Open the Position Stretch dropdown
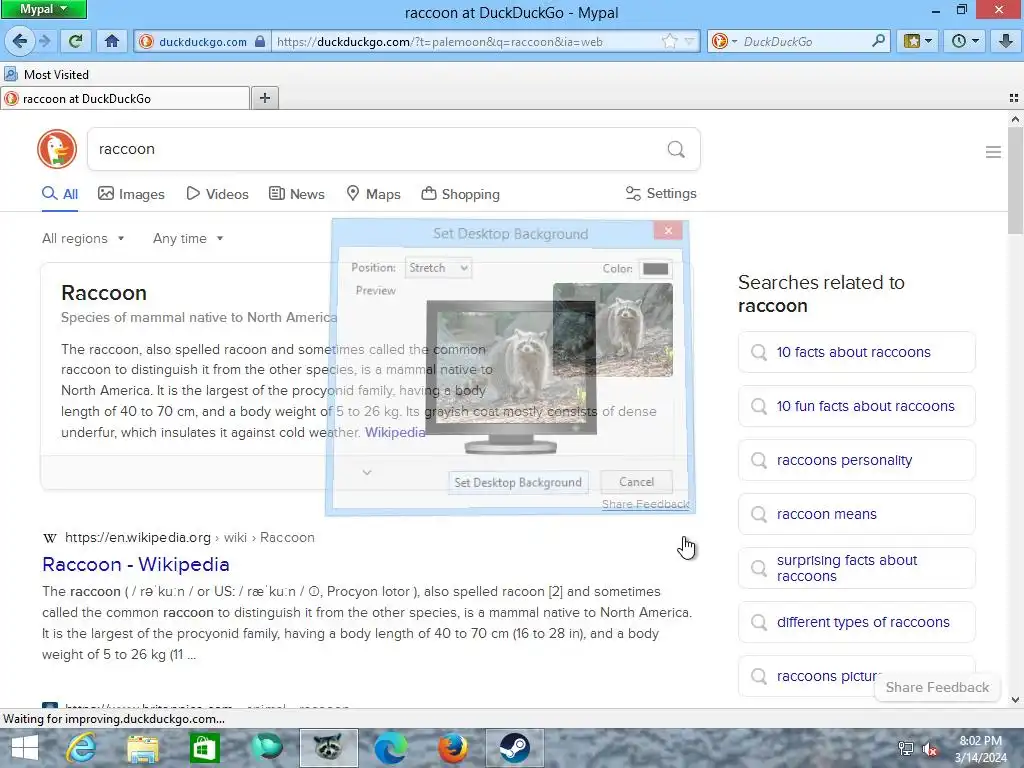The image size is (1024, 768). [x=438, y=268]
